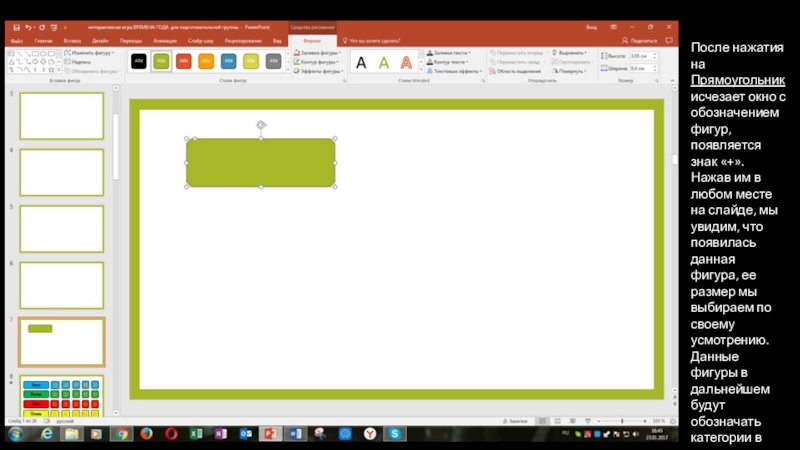The width and height of the screenshot is (800, 450).
Task: Apply the black WordArt letter A style
Action: coord(361,63)
